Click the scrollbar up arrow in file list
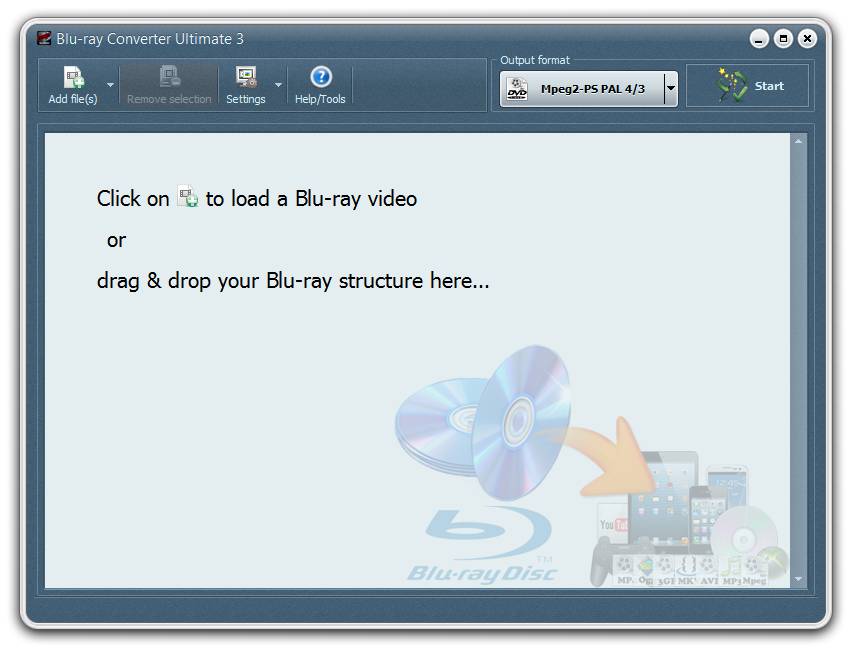Screen dimensions: 860x656 pyautogui.click(x=799, y=142)
